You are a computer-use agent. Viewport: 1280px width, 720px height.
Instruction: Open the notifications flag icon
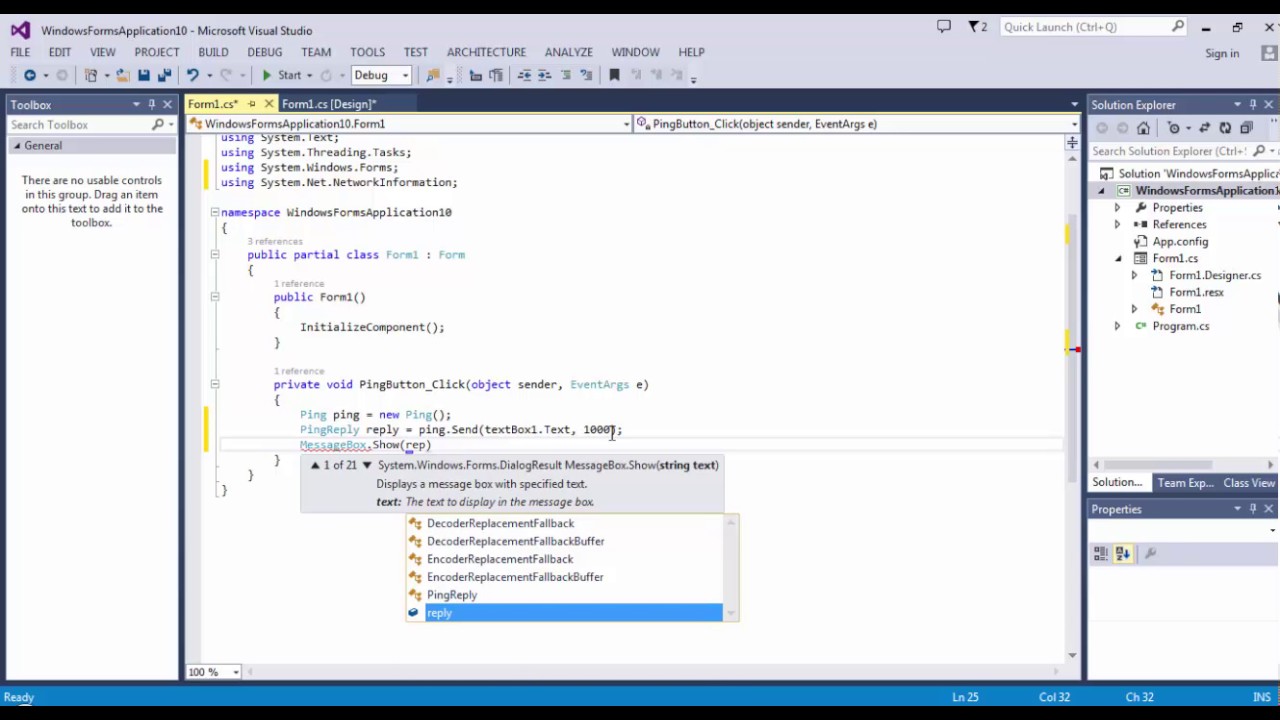tap(974, 27)
